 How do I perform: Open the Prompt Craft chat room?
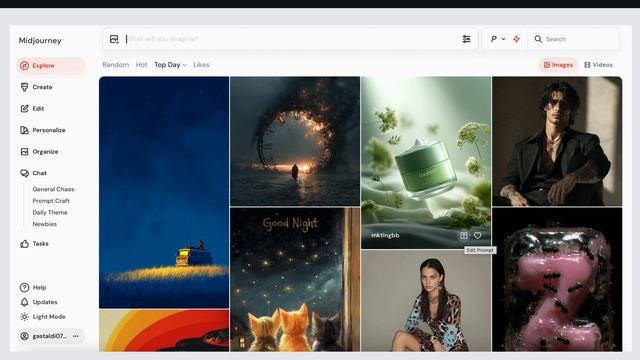(x=51, y=200)
